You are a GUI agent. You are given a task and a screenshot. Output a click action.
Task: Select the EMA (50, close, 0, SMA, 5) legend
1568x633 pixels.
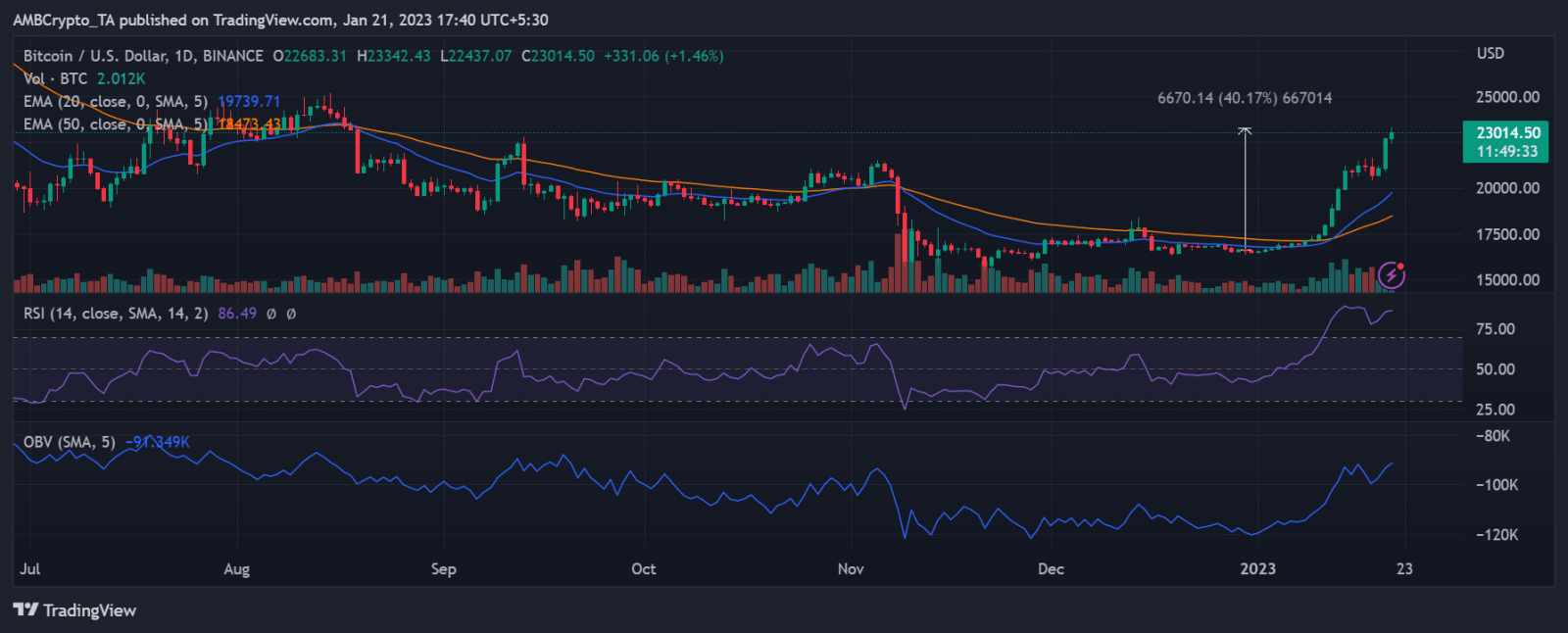116,123
